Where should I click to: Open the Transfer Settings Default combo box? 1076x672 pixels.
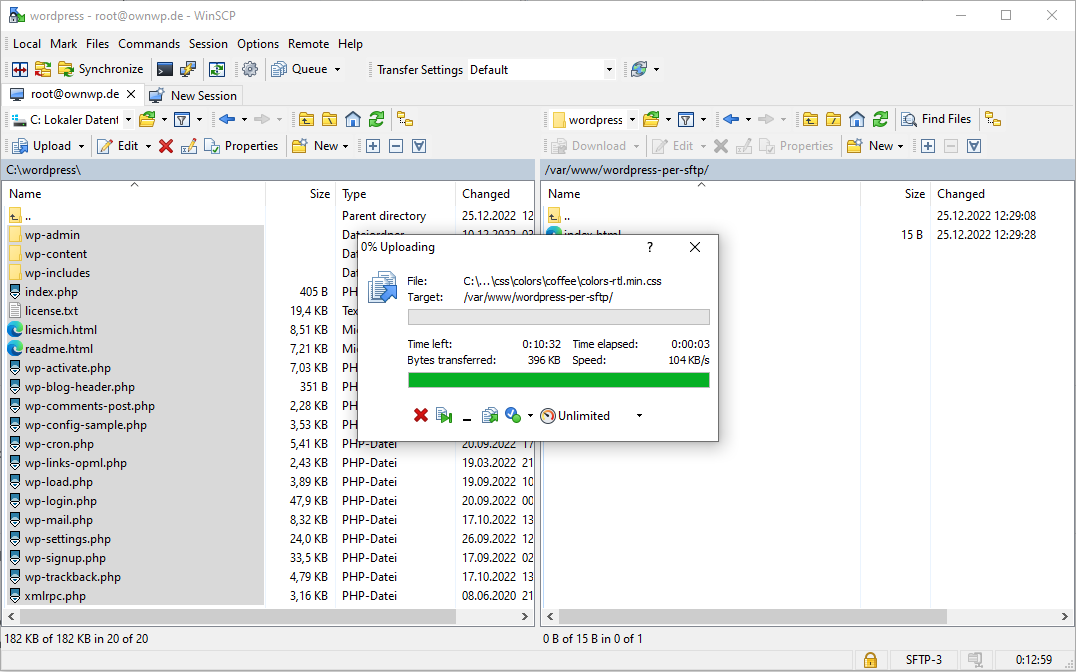tap(541, 69)
